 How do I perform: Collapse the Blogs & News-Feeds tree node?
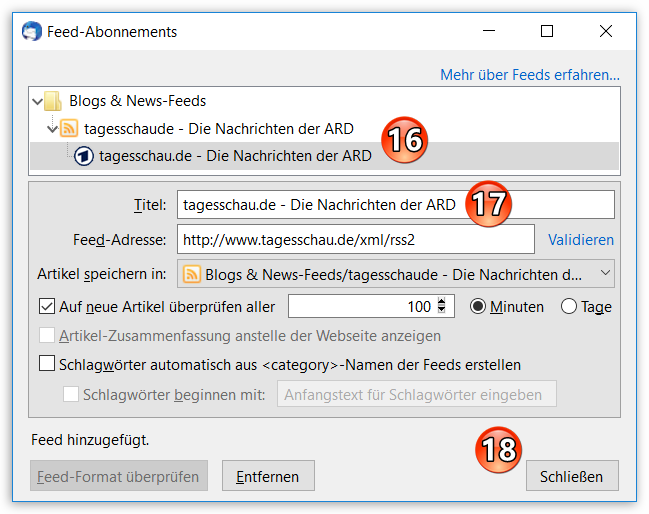click(x=37, y=101)
